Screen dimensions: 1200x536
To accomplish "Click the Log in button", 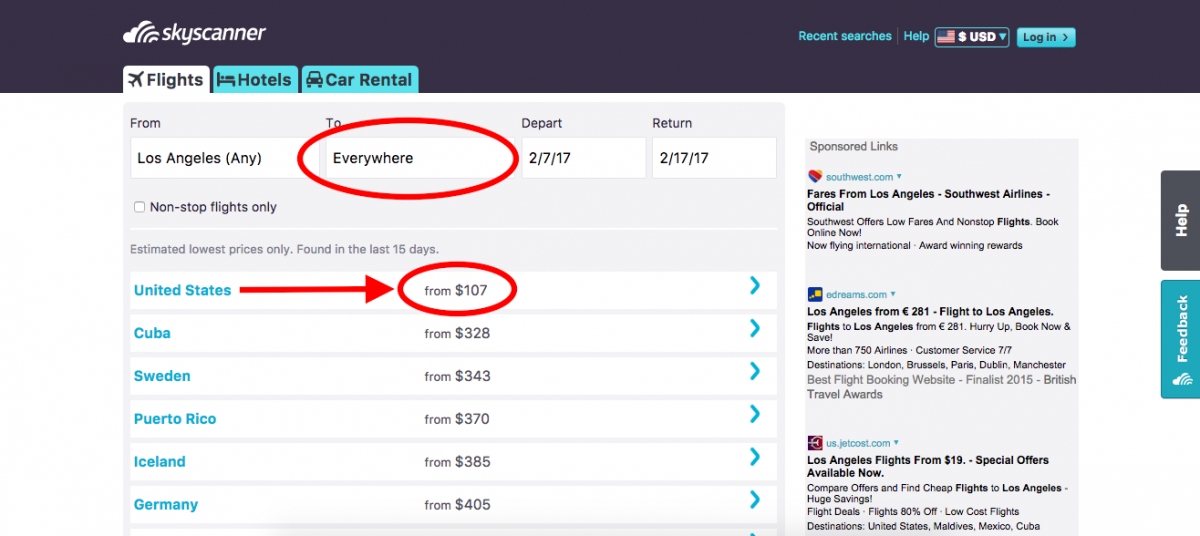I will (x=1045, y=37).
